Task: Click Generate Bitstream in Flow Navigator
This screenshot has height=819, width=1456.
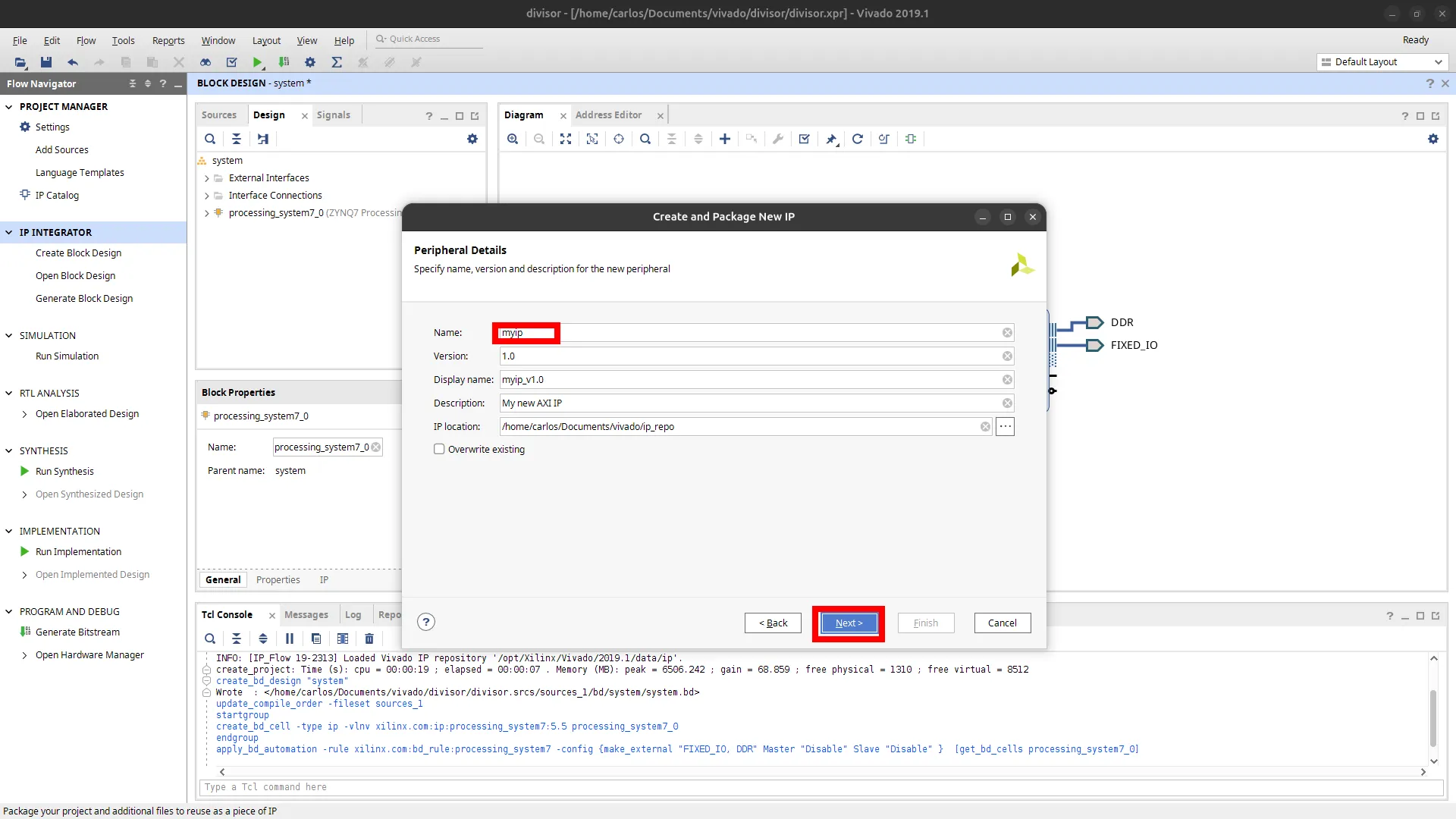Action: click(77, 632)
